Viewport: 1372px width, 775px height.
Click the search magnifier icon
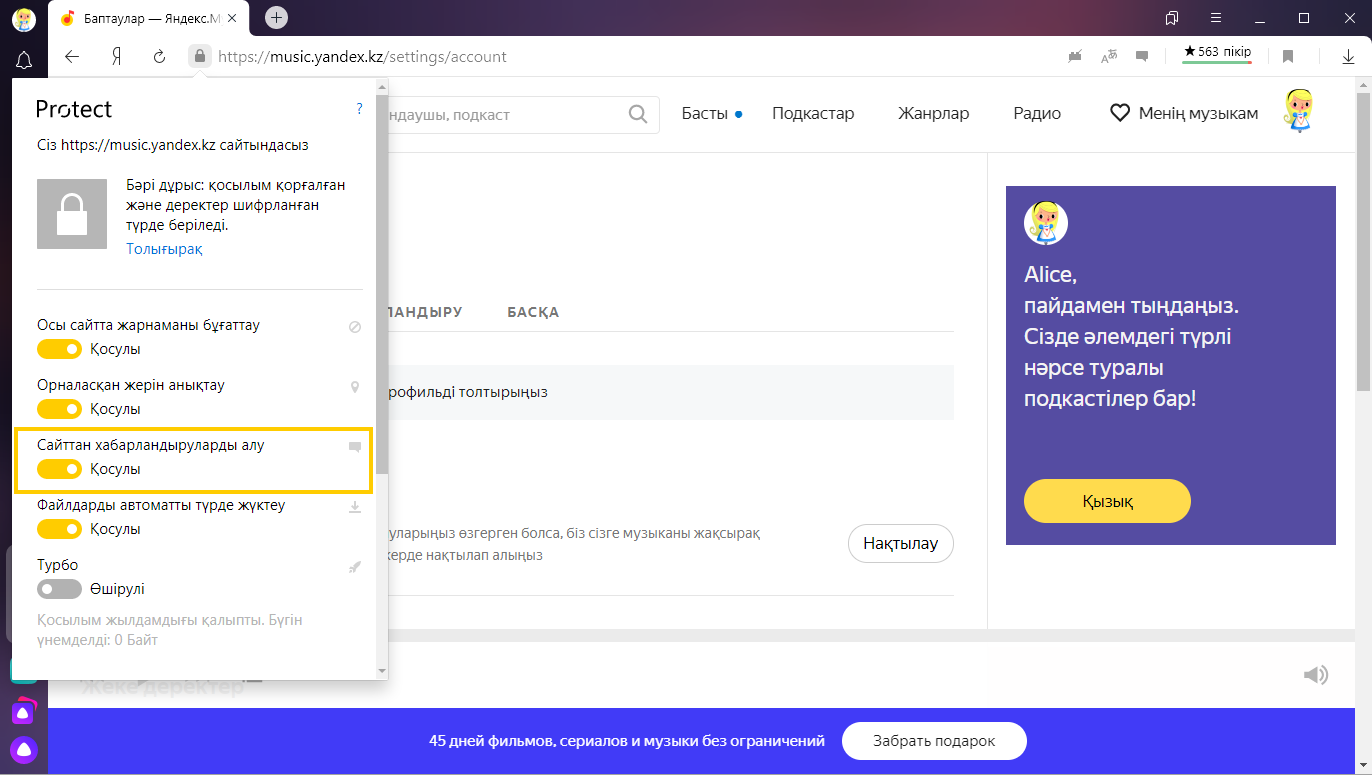(638, 114)
